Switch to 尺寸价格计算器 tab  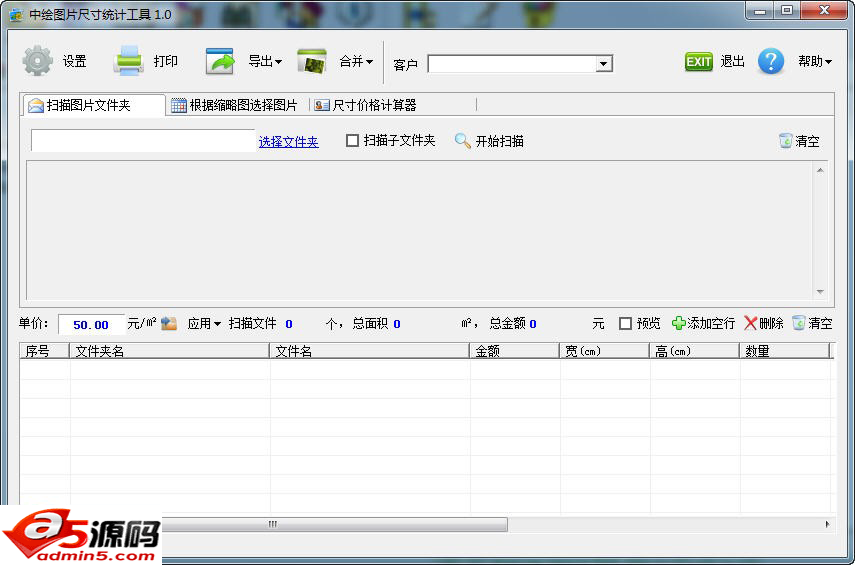tap(394, 105)
